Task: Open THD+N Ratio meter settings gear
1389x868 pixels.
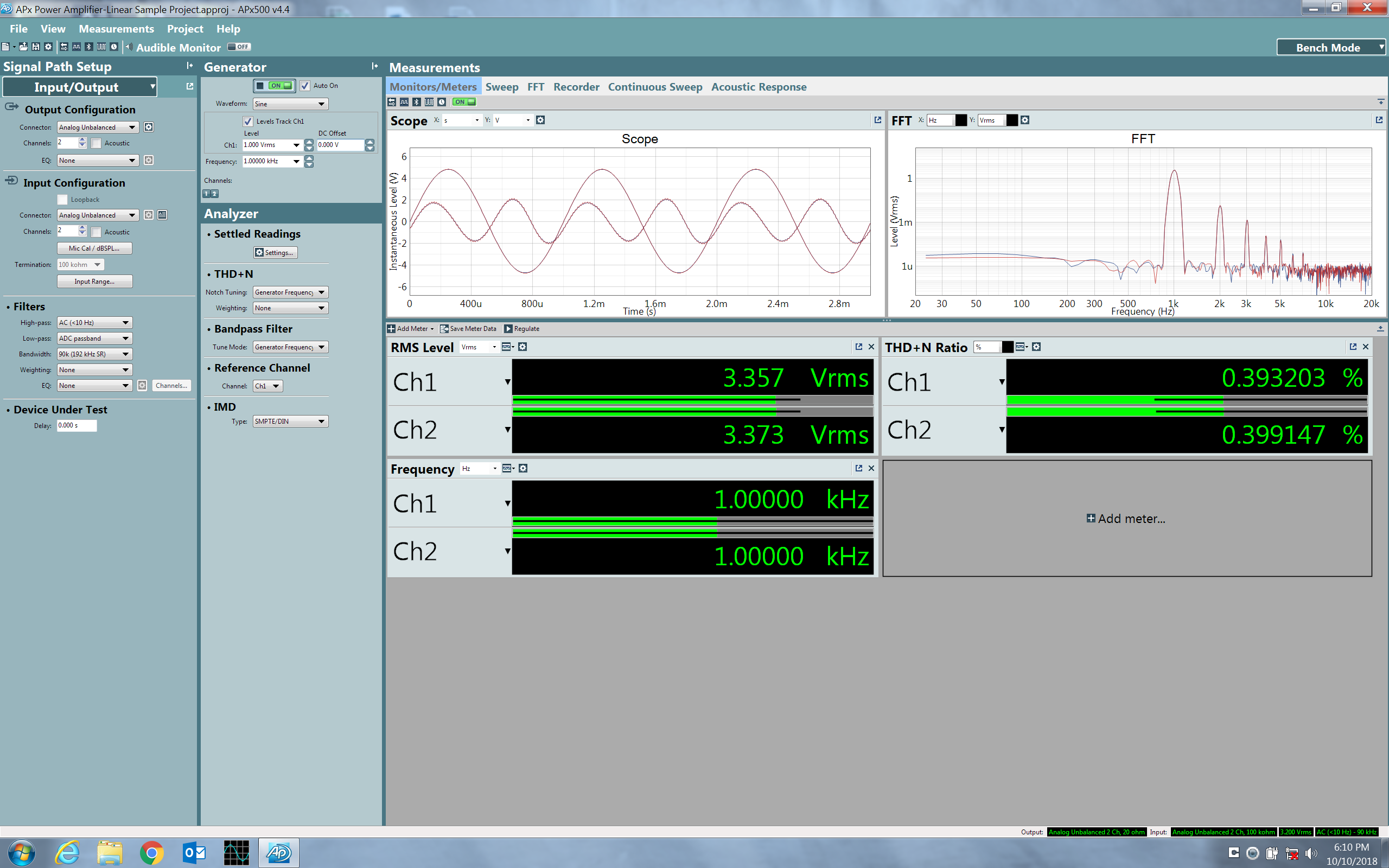Action: point(1036,347)
